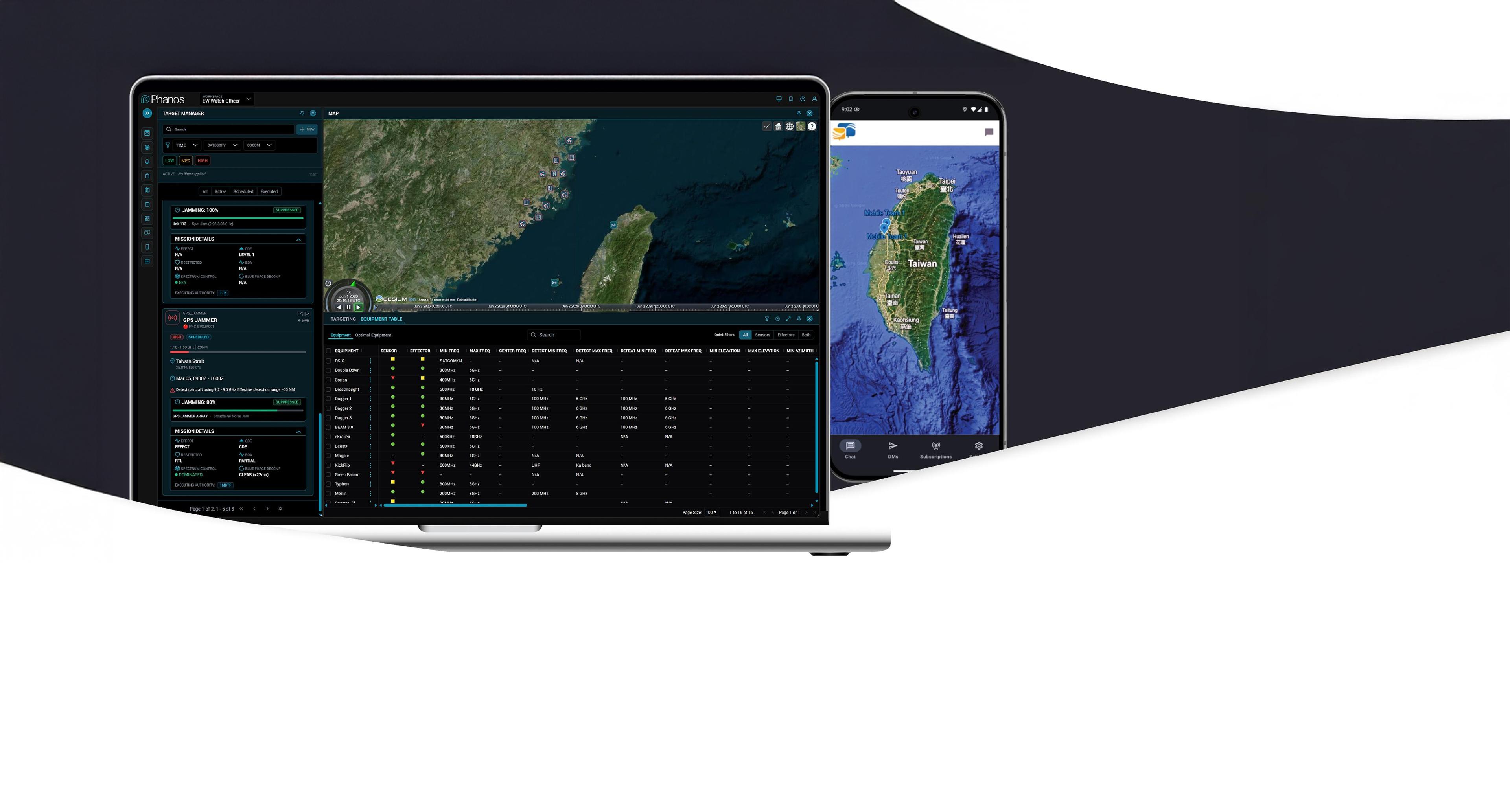
Task: Open help icon in Phanos top bar
Action: coord(803,99)
